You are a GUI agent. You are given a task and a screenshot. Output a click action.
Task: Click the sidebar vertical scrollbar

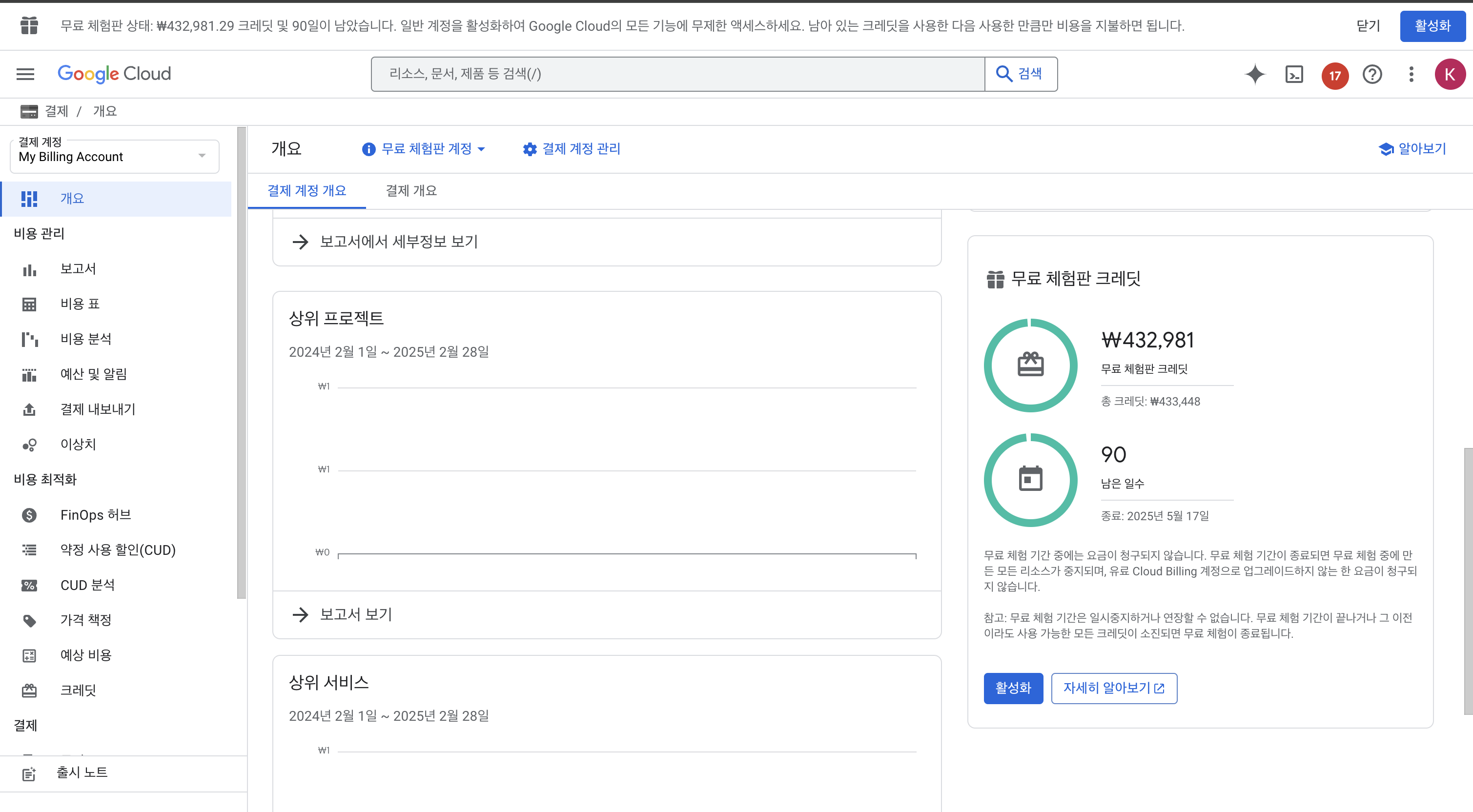(x=241, y=363)
